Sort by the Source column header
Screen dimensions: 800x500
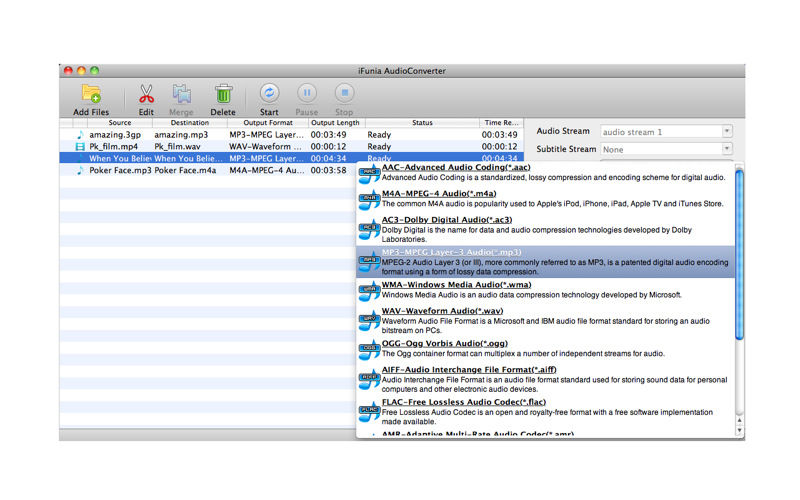(120, 123)
